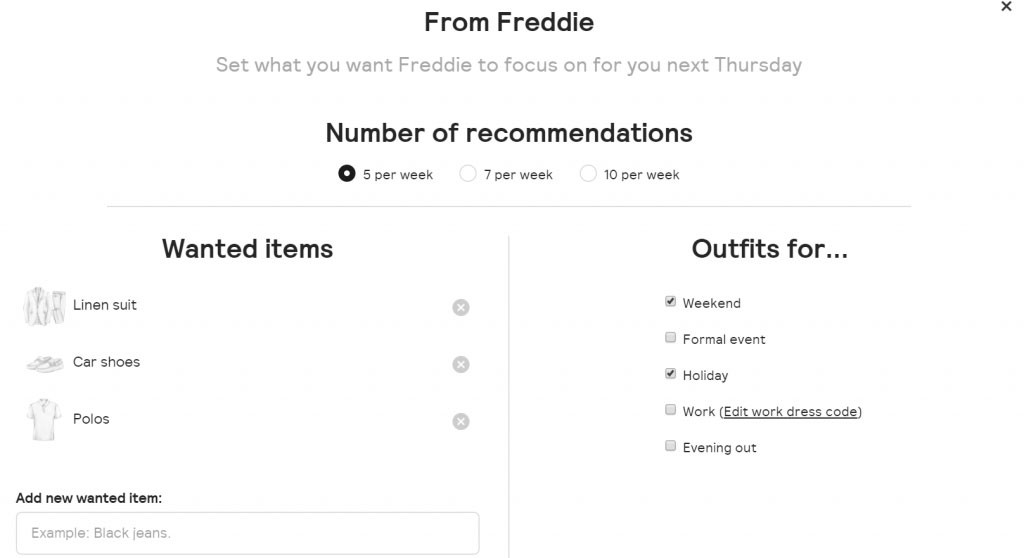Select 7 per week recommendations
Screen dimensions: 1024x558
pos(468,174)
